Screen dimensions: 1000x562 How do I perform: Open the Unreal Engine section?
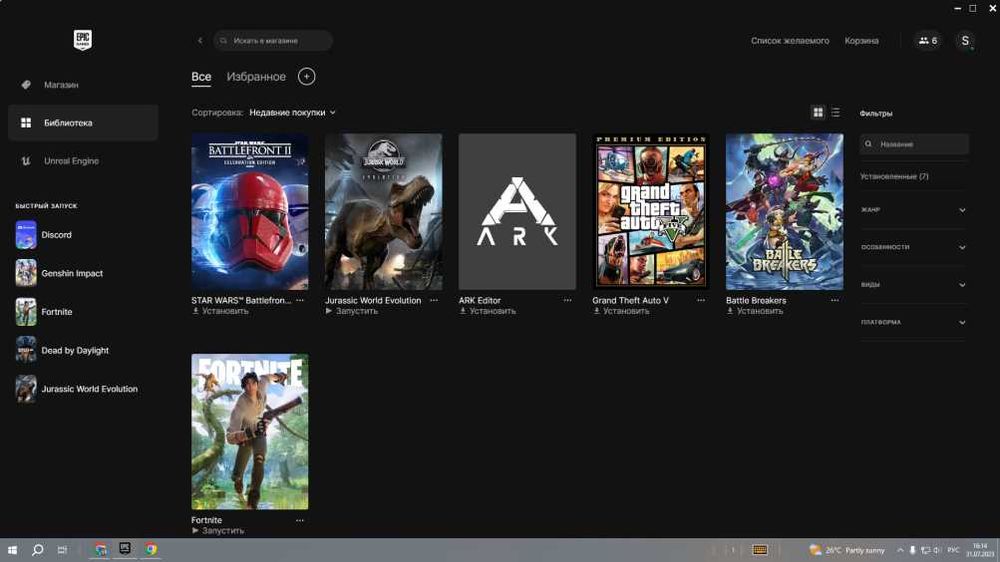click(x=83, y=161)
